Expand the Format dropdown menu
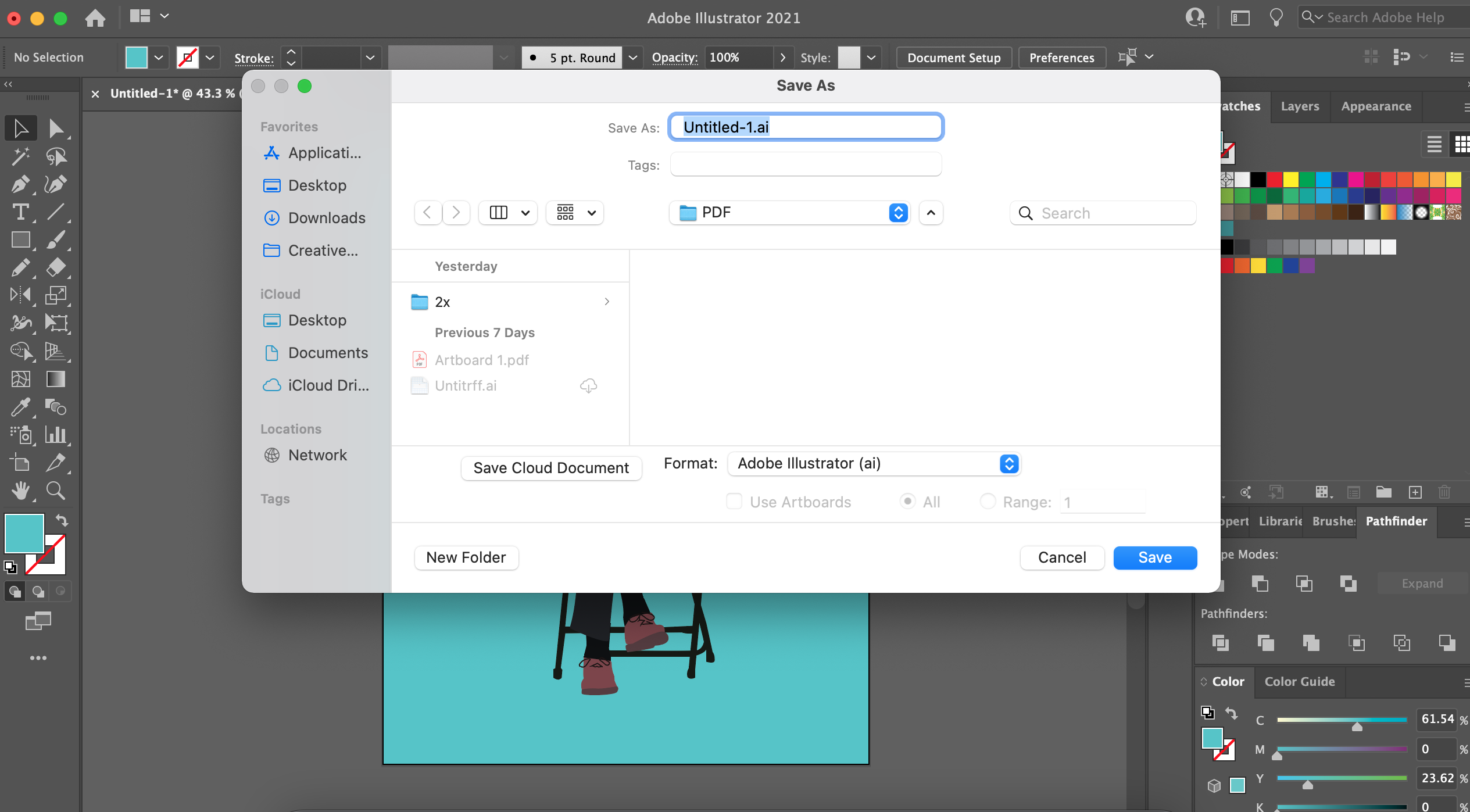 pyautogui.click(x=1009, y=463)
